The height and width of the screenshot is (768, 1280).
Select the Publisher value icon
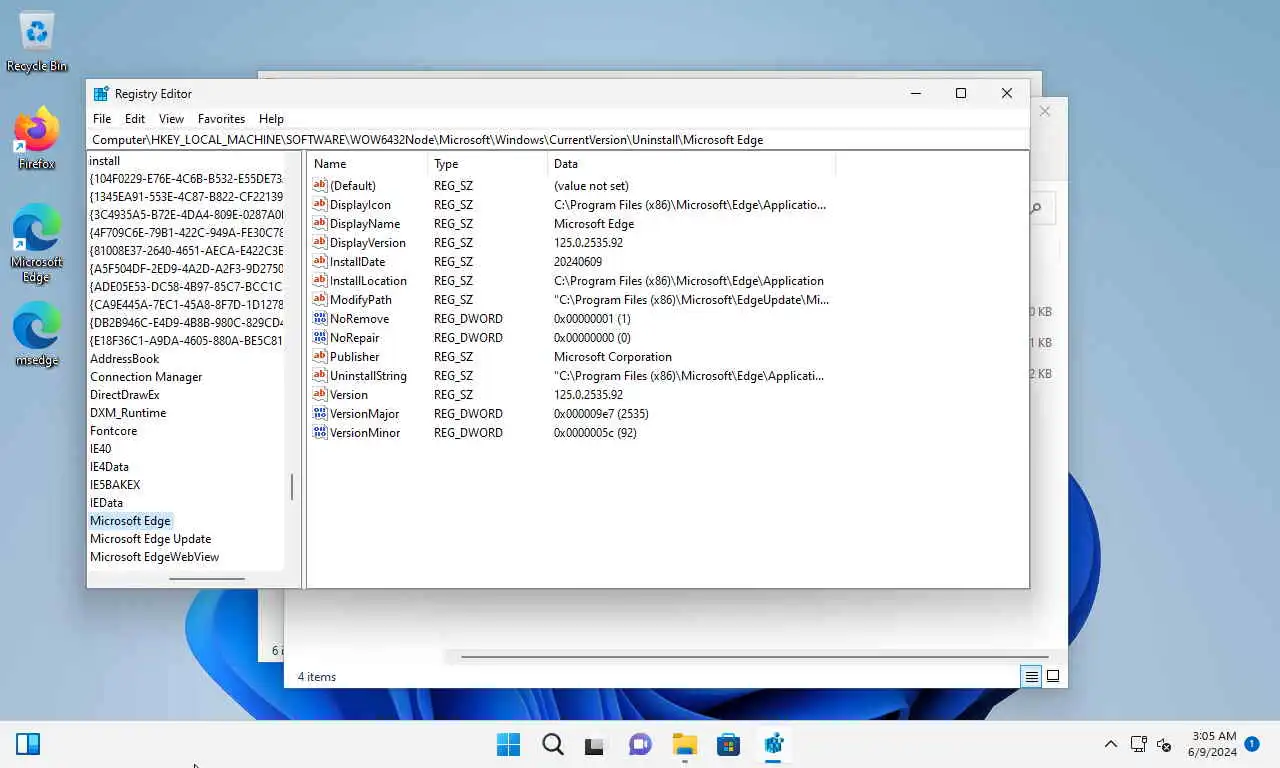coord(320,357)
